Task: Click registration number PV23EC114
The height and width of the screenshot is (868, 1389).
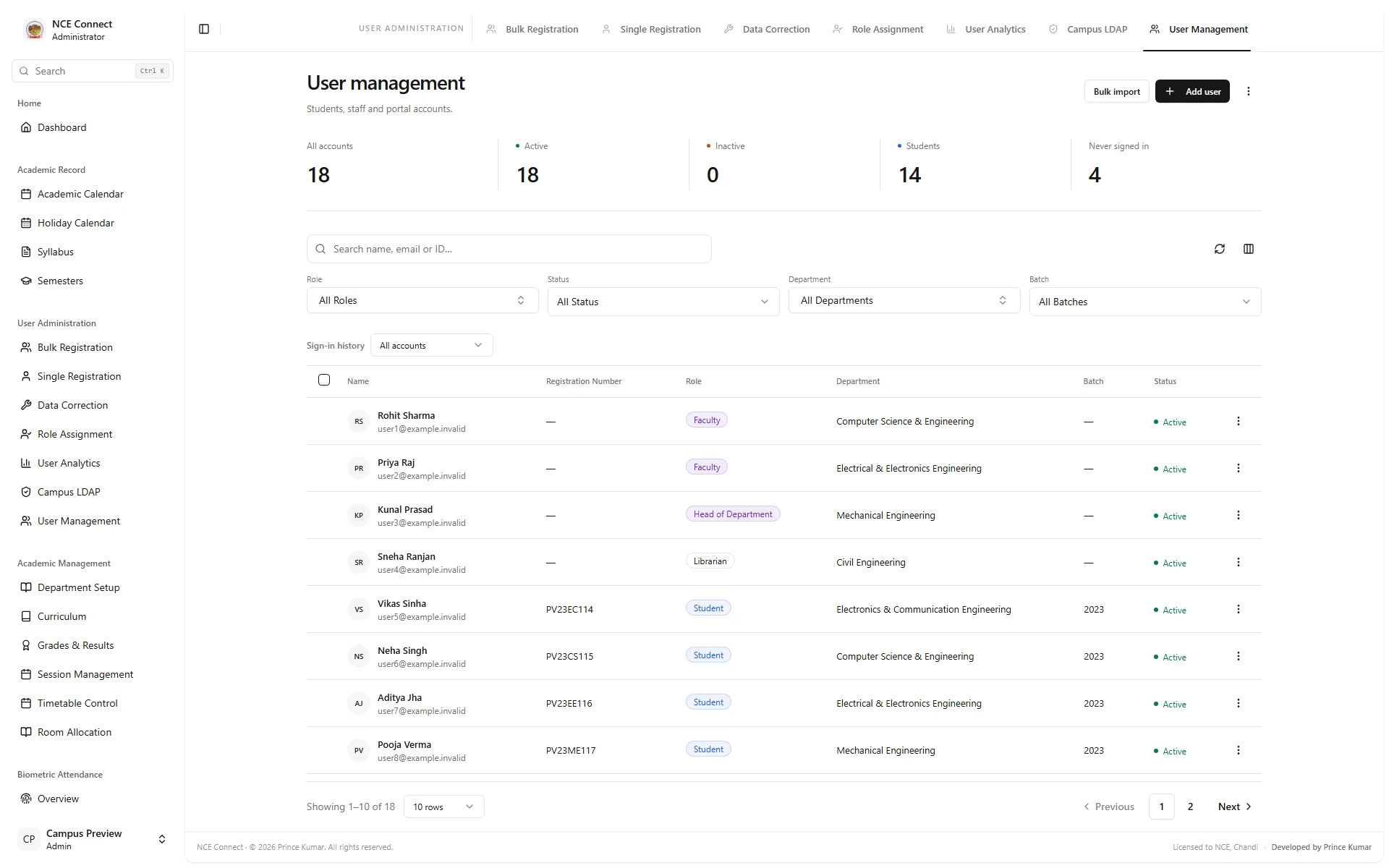Action: 569,610
